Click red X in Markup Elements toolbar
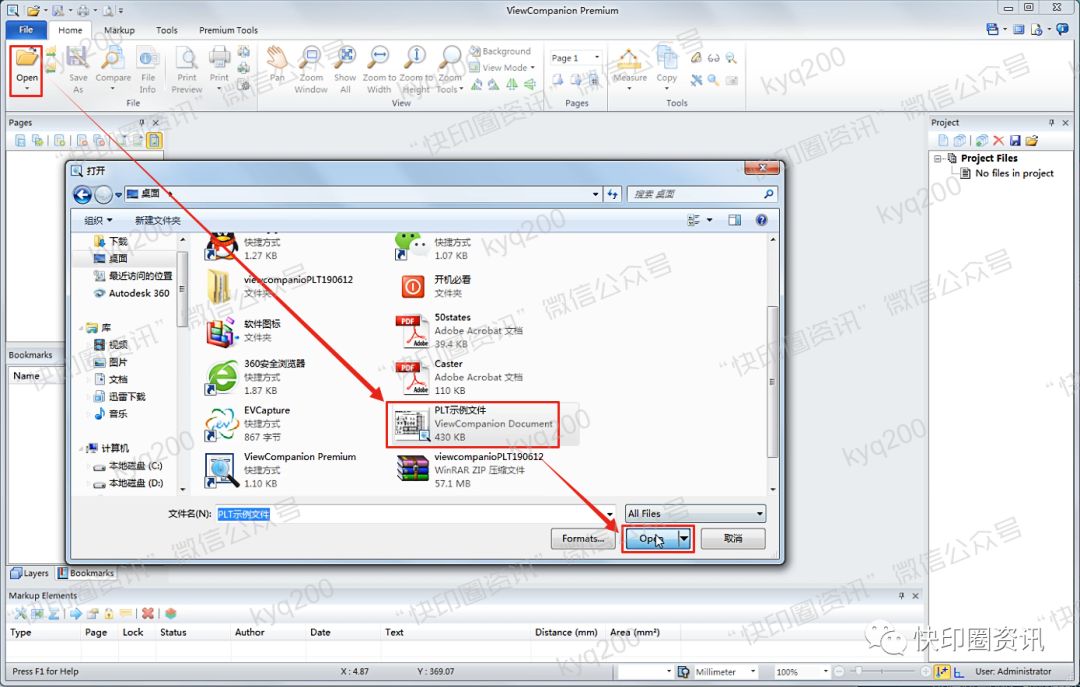The height and width of the screenshot is (687, 1080). click(147, 613)
